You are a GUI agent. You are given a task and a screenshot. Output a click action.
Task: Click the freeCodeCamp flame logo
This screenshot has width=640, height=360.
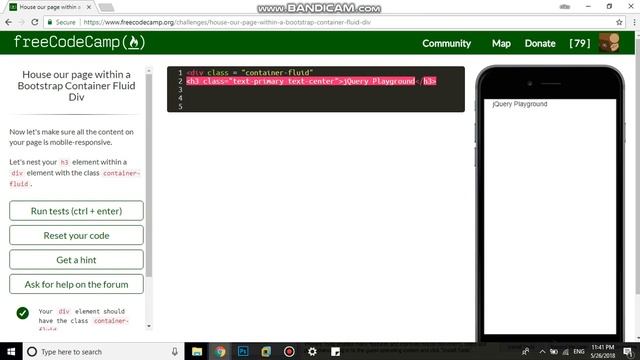tap(79, 42)
